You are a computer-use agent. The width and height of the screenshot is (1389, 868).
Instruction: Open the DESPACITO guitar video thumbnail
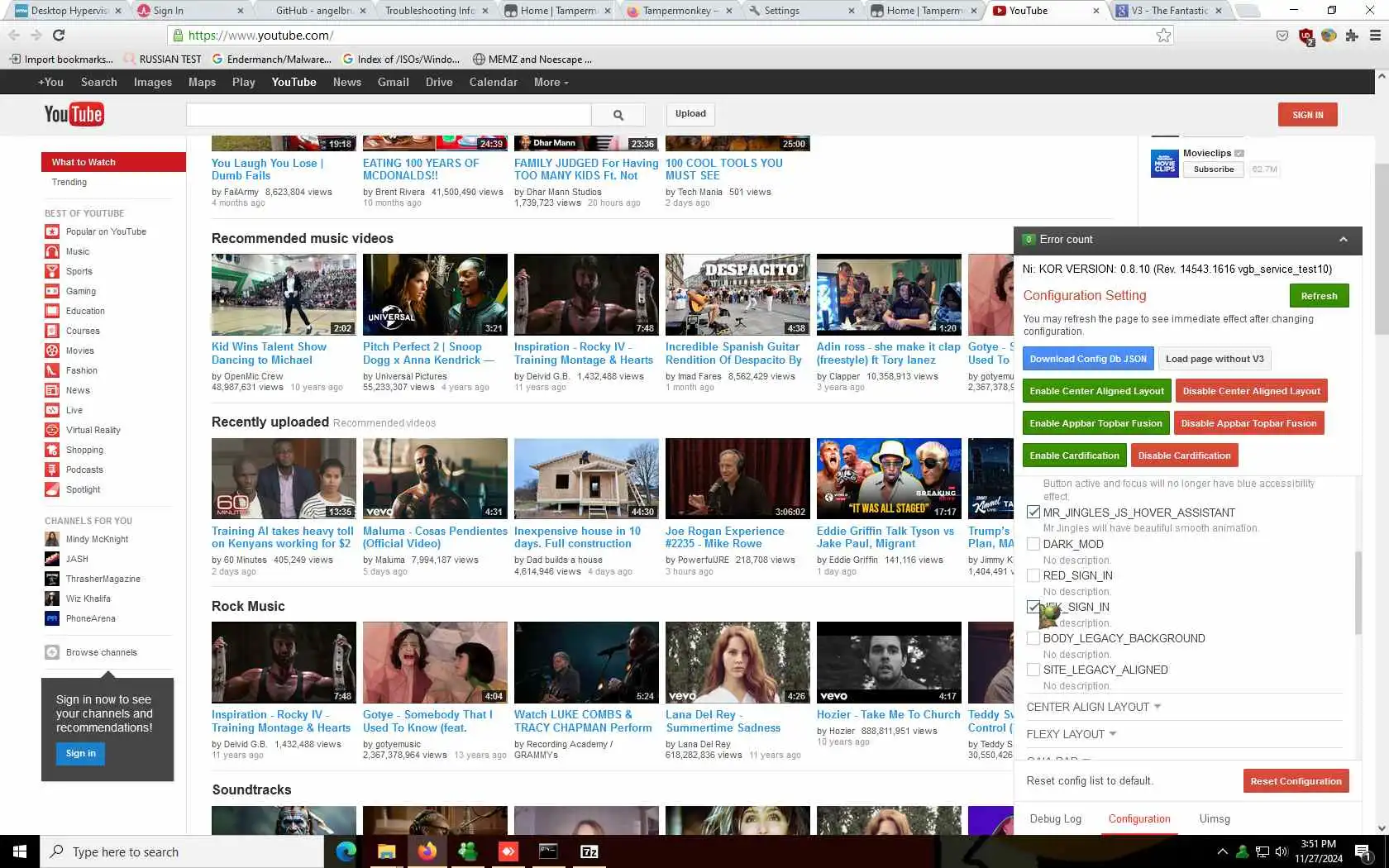point(737,294)
